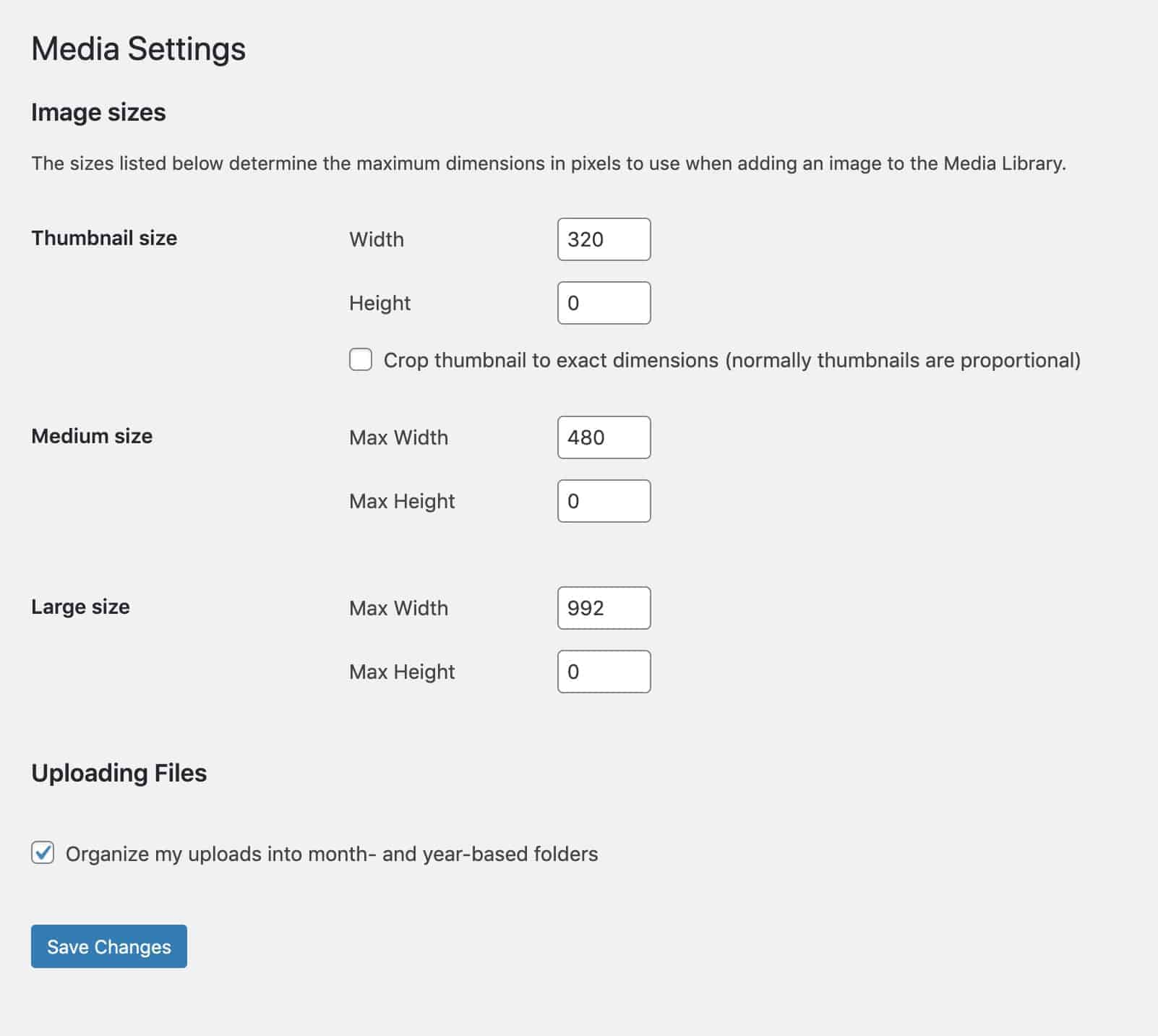Click the Uploading Files heading
This screenshot has height=1036, width=1158.
(119, 772)
